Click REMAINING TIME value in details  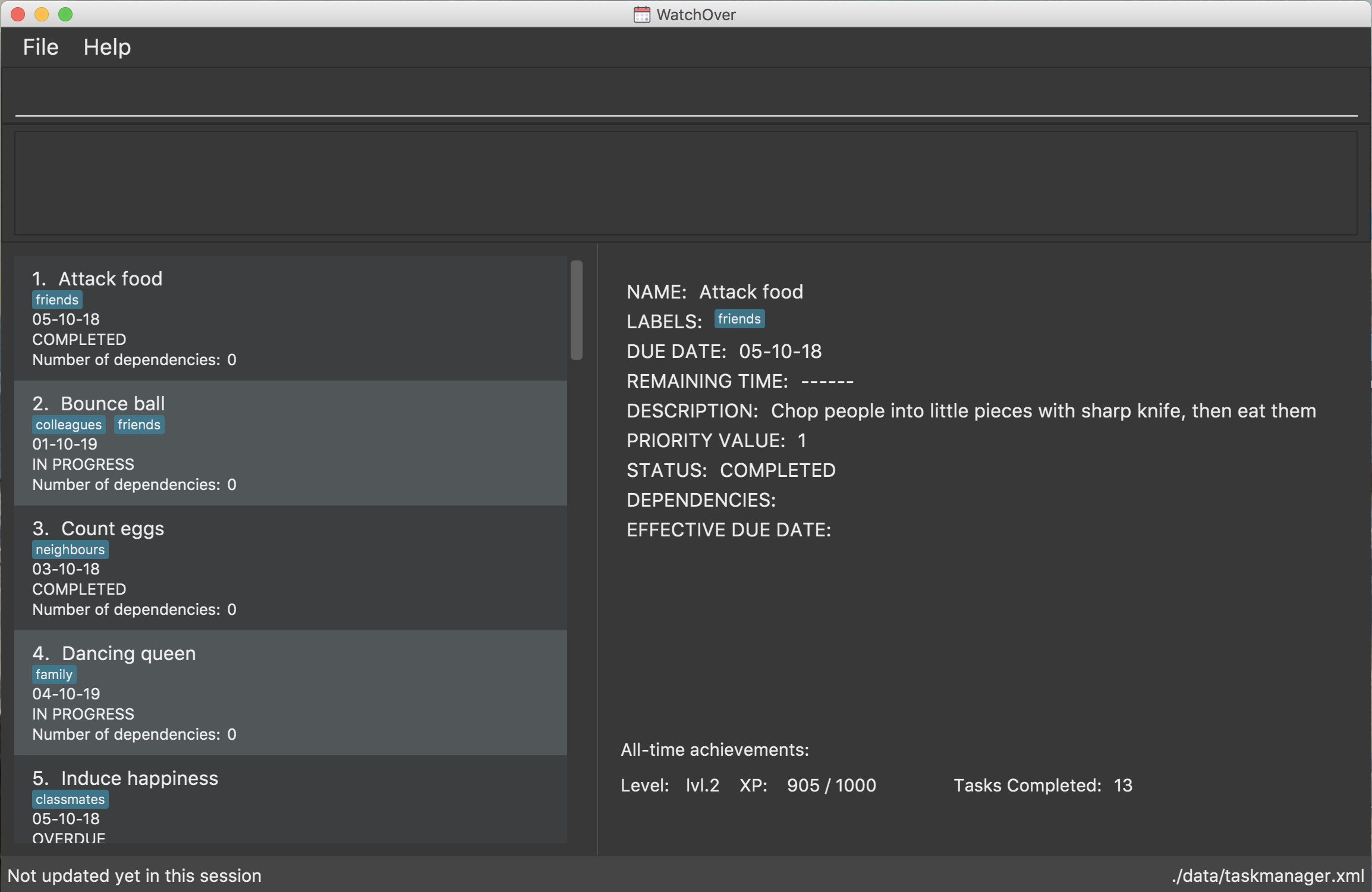pyautogui.click(x=827, y=381)
